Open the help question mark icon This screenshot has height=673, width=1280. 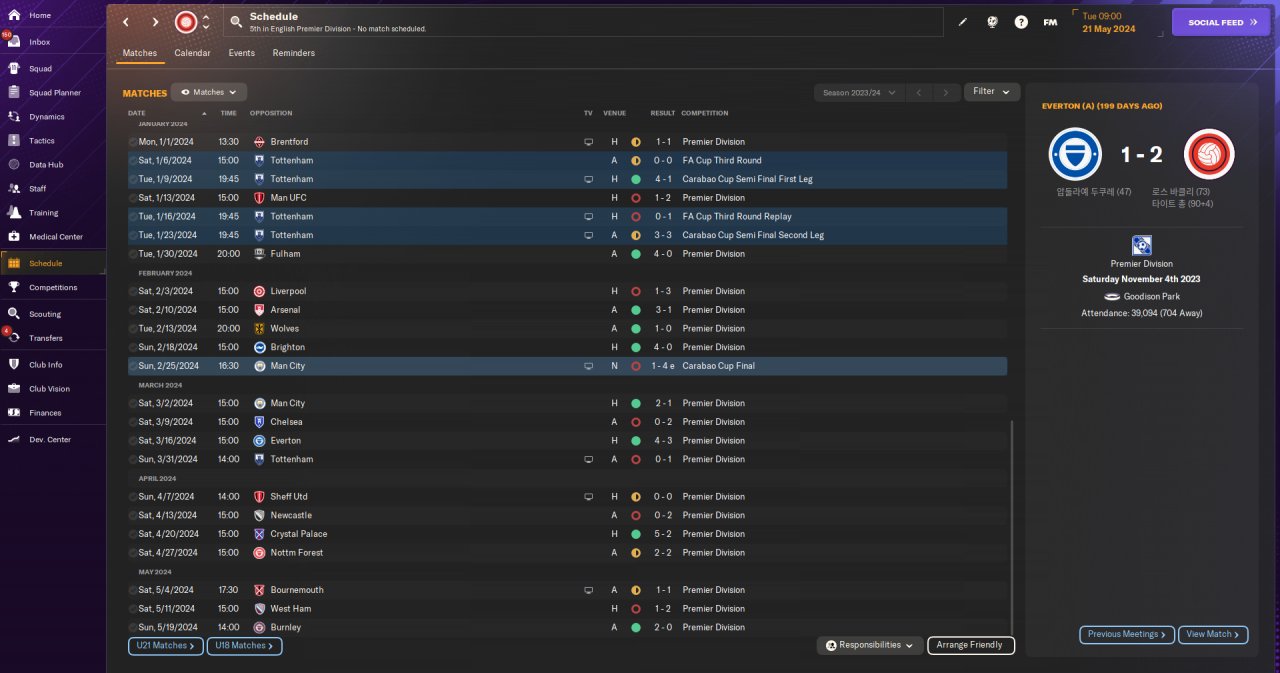tap(1021, 22)
